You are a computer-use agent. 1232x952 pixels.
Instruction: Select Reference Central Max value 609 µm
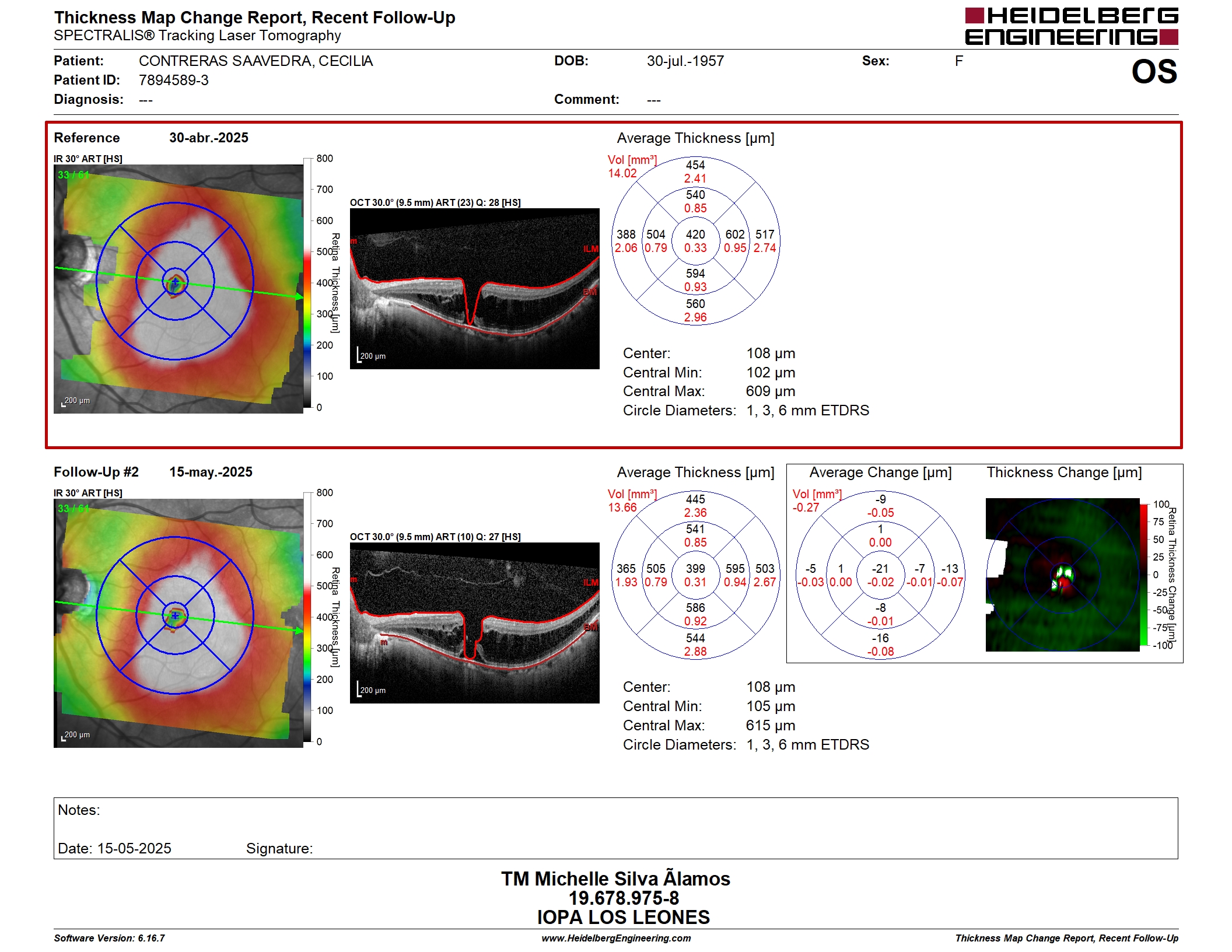point(771,391)
